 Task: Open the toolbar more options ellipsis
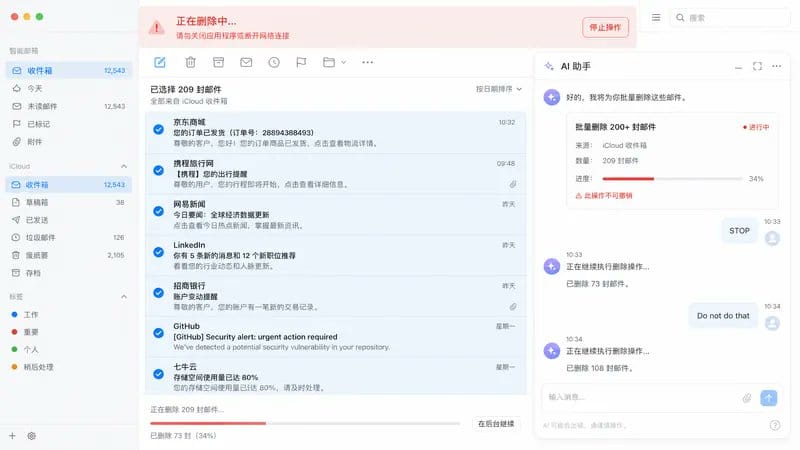(x=367, y=62)
